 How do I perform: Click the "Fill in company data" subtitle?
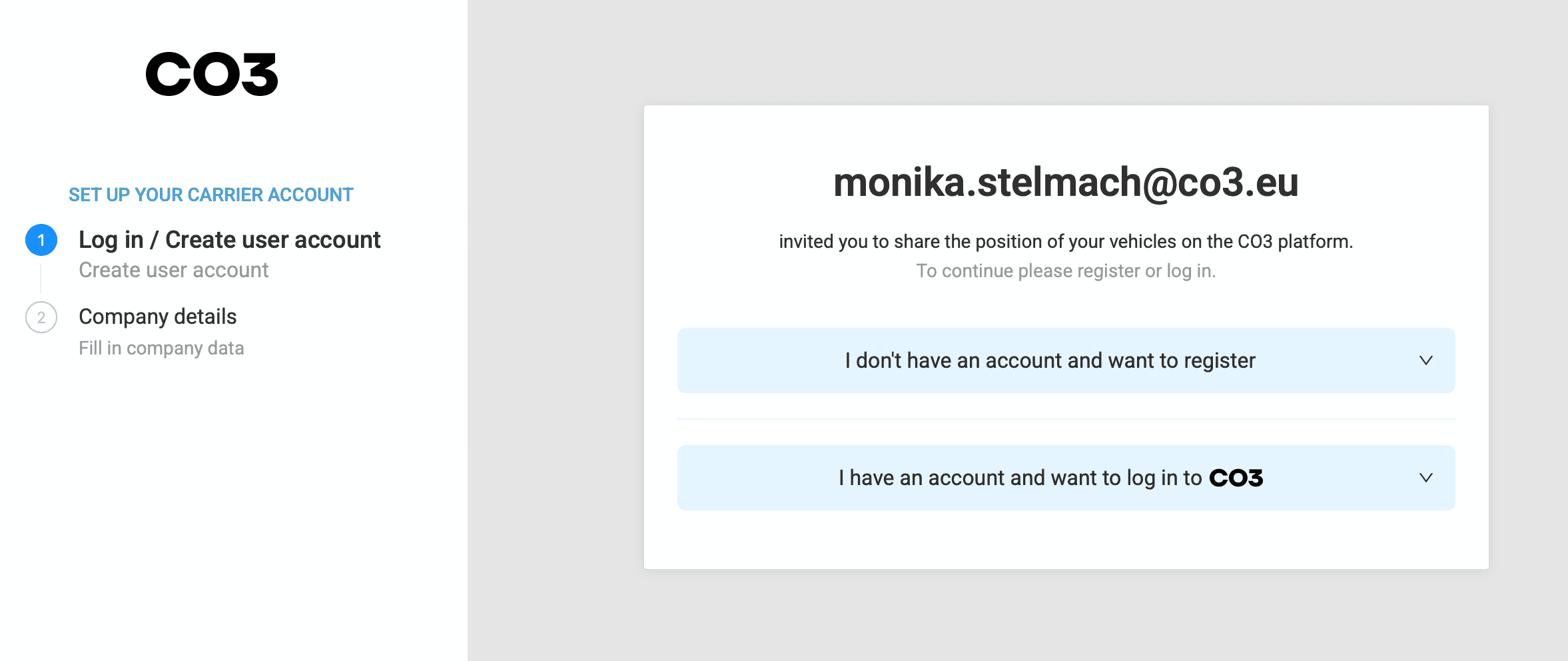coord(161,348)
